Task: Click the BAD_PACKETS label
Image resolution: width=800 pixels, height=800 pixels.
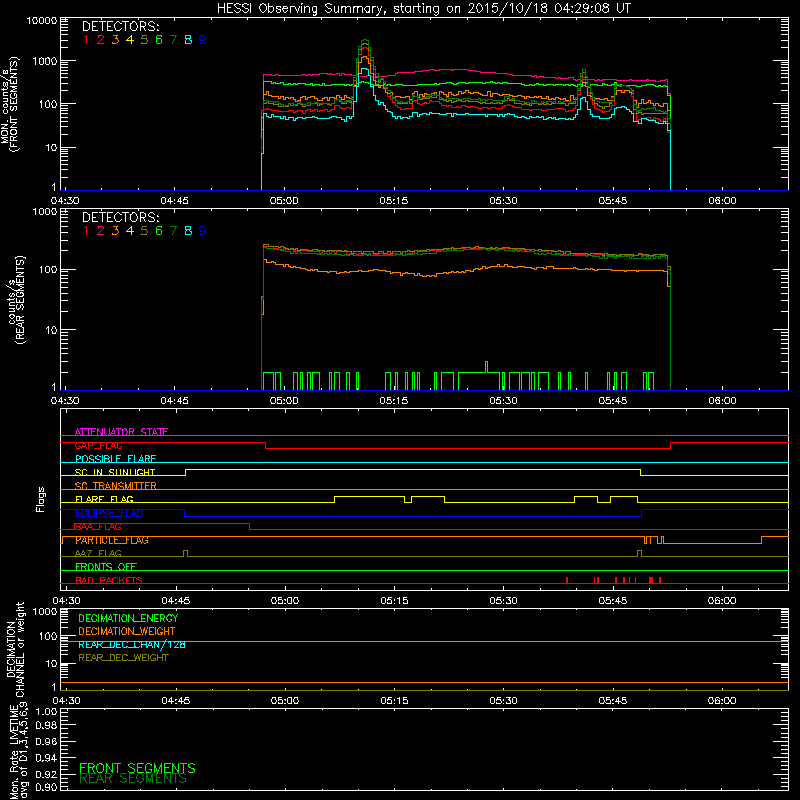Action: [109, 580]
